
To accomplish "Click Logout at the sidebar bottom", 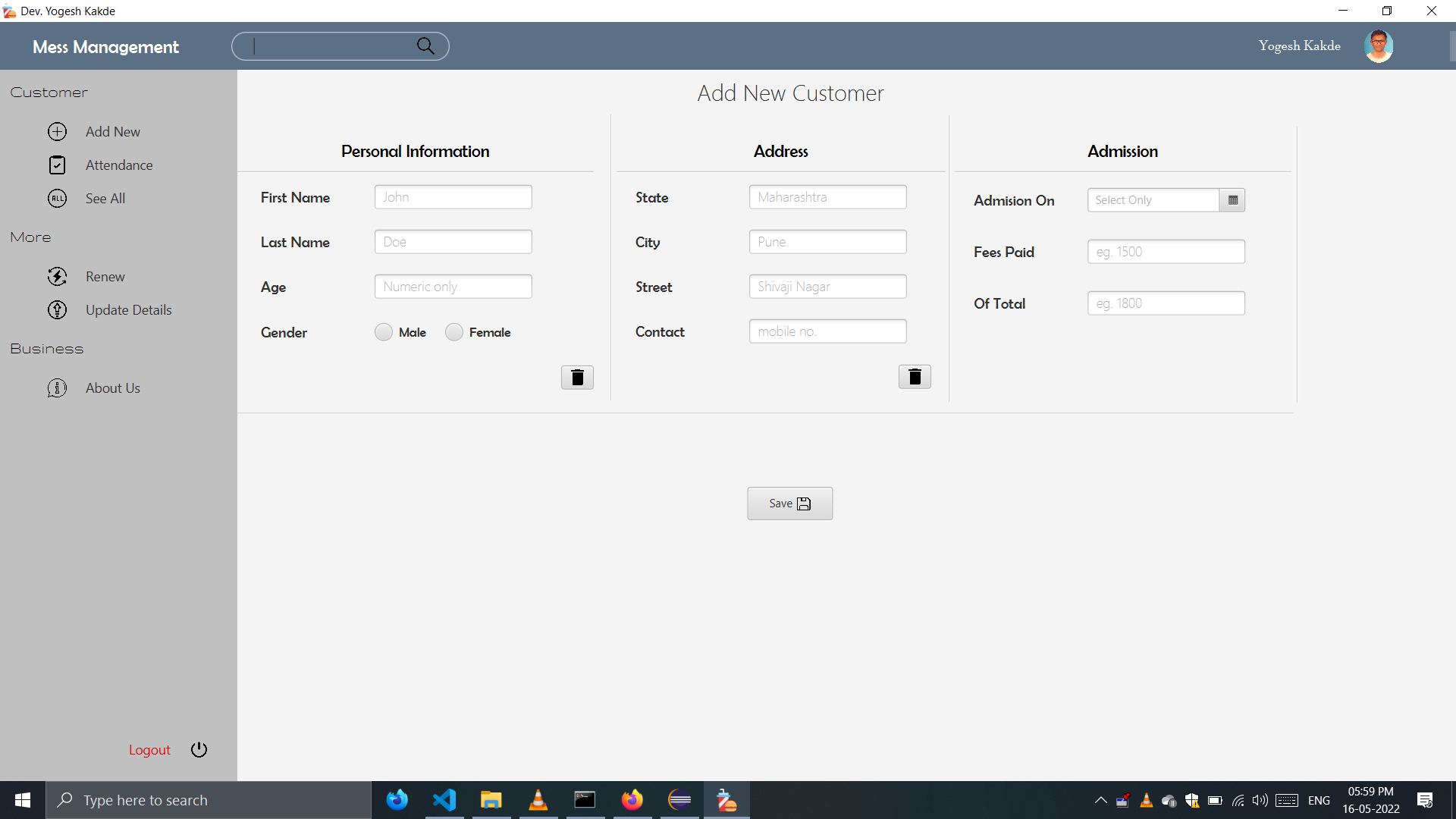I will (x=149, y=749).
